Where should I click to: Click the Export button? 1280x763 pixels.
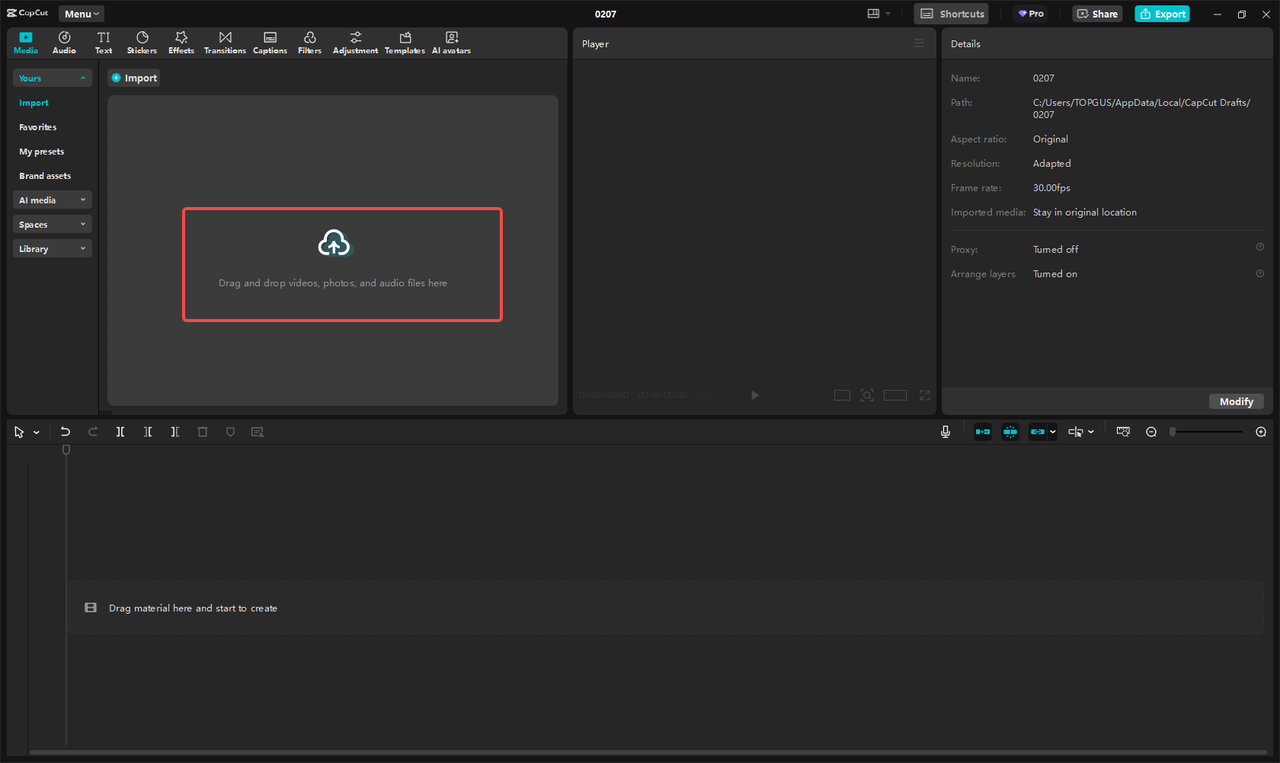[x=1162, y=14]
